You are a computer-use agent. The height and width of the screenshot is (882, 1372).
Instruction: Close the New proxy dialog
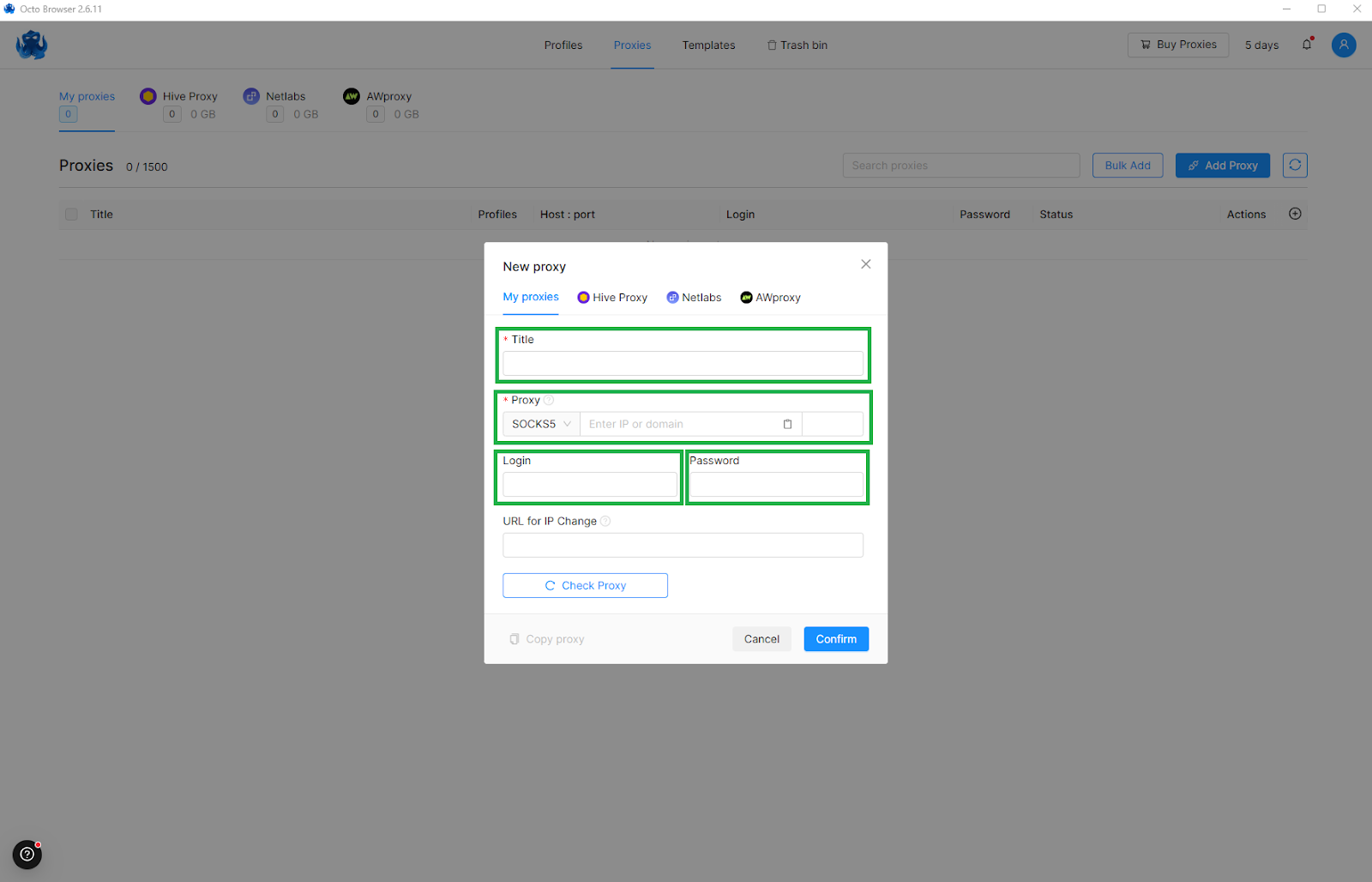click(866, 264)
